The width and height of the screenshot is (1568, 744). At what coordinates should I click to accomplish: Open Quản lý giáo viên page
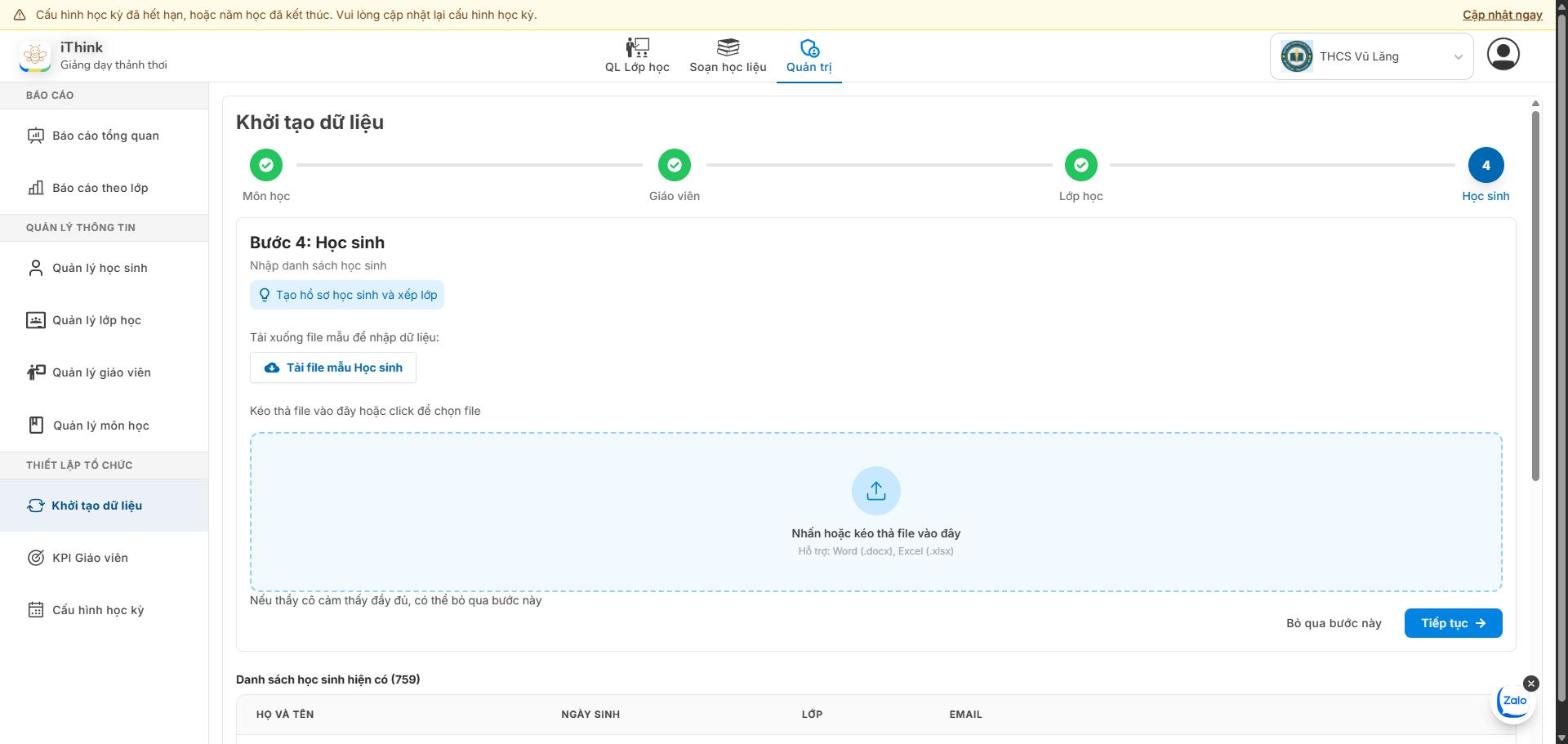coord(104,372)
